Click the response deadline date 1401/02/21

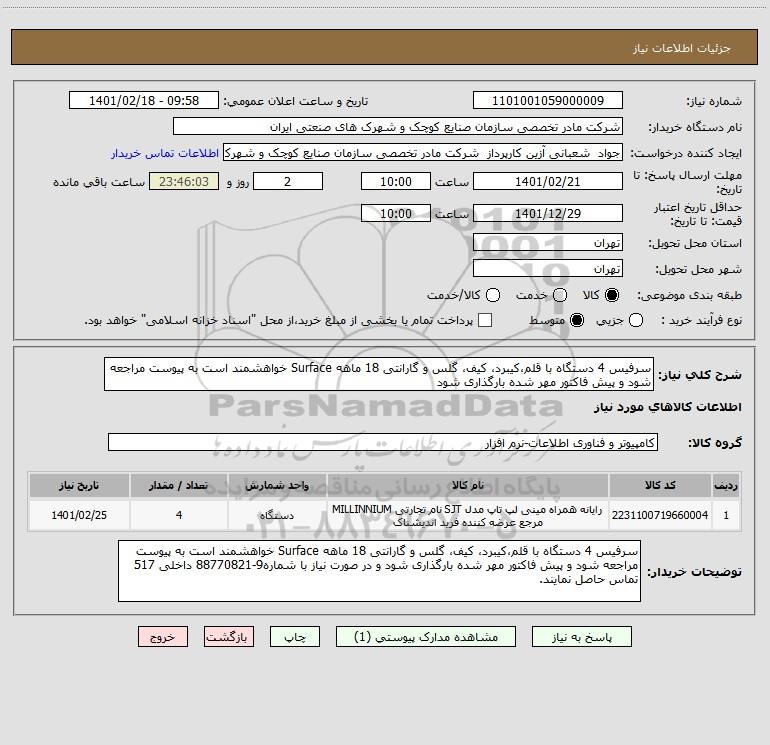tap(548, 182)
